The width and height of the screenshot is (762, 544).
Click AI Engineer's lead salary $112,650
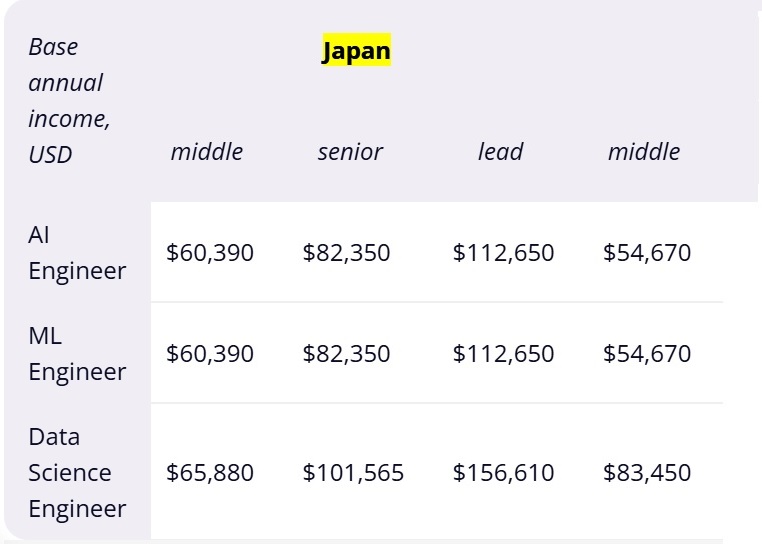(x=503, y=253)
